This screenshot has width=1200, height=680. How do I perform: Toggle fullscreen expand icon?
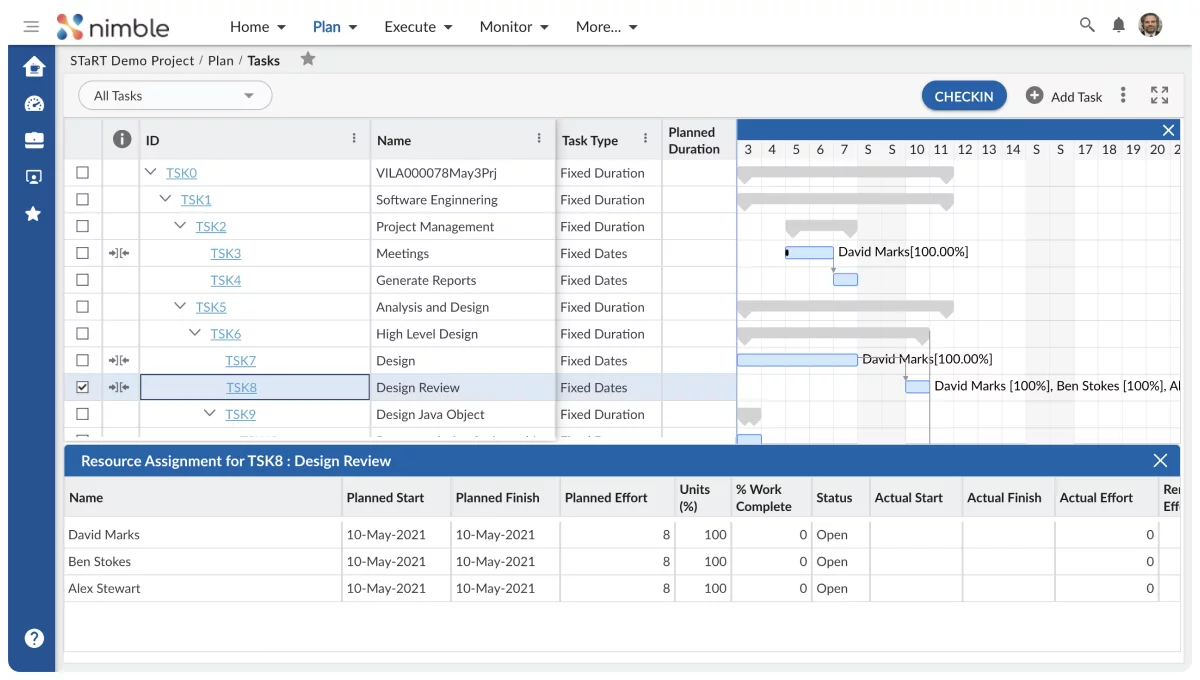(x=1159, y=96)
